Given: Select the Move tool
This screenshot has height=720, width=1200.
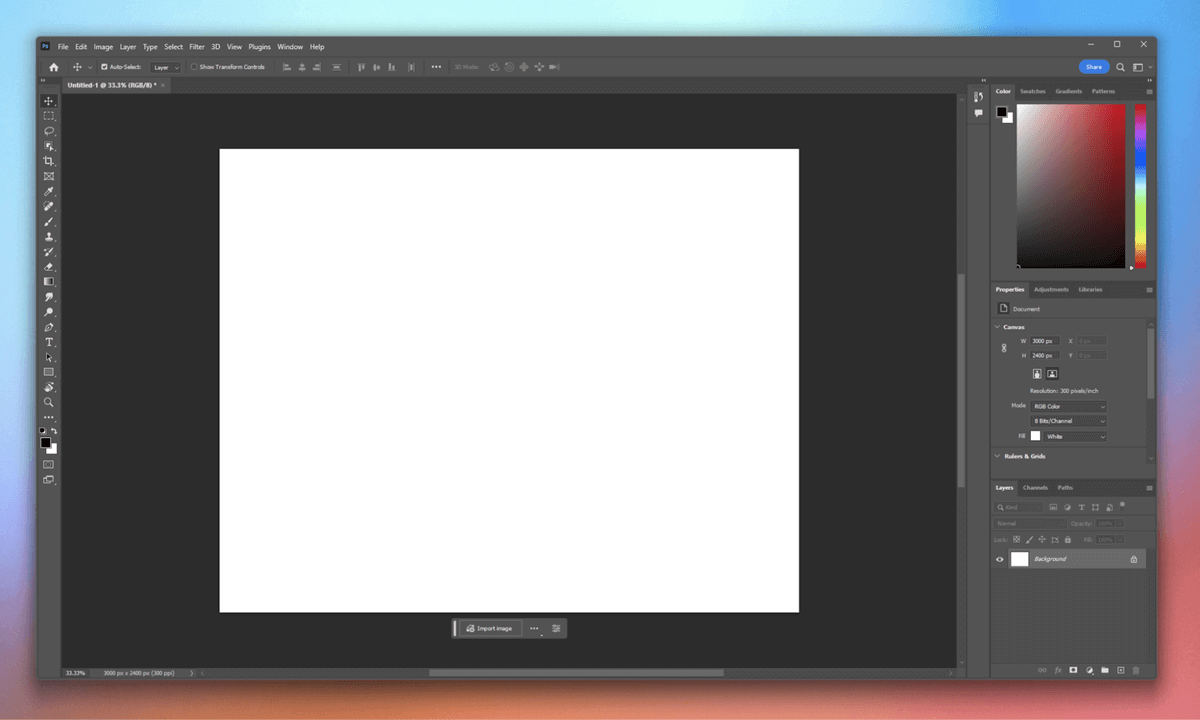Looking at the screenshot, I should pos(48,101).
